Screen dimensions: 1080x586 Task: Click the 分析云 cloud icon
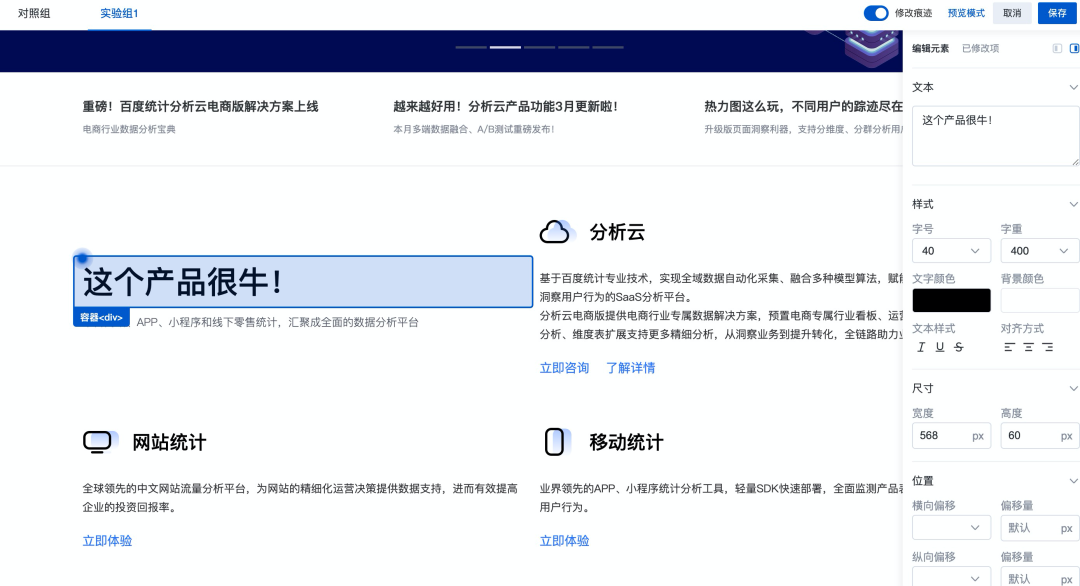[x=557, y=232]
